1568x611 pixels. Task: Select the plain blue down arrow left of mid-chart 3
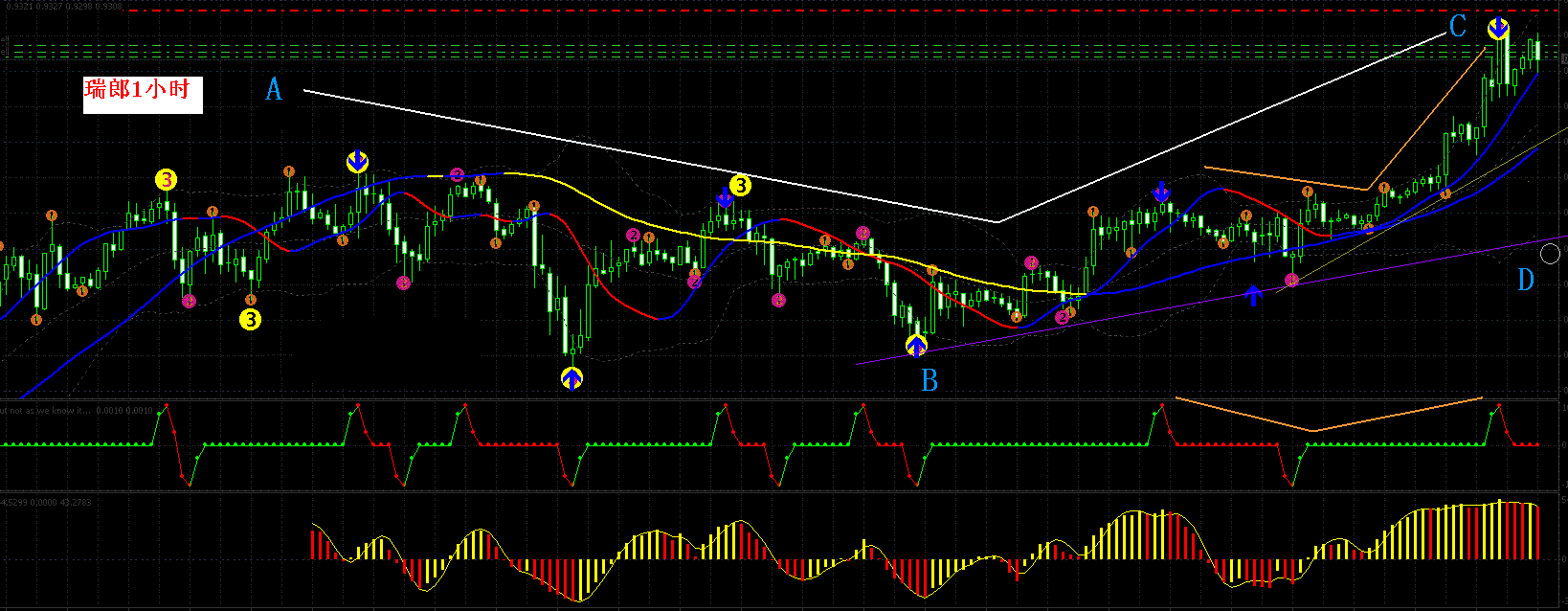point(724,199)
